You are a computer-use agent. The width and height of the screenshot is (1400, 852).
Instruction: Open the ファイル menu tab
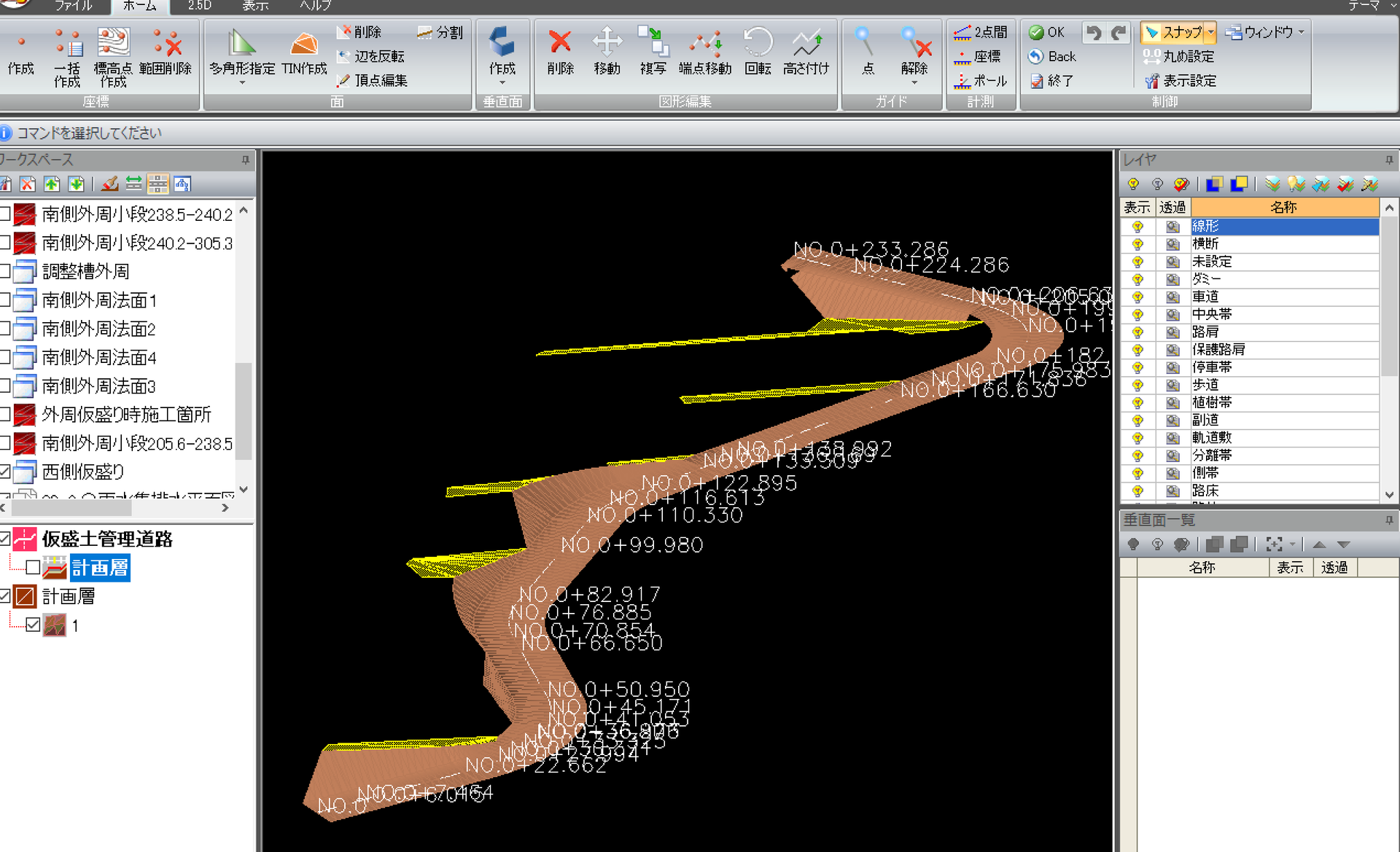[73, 6]
